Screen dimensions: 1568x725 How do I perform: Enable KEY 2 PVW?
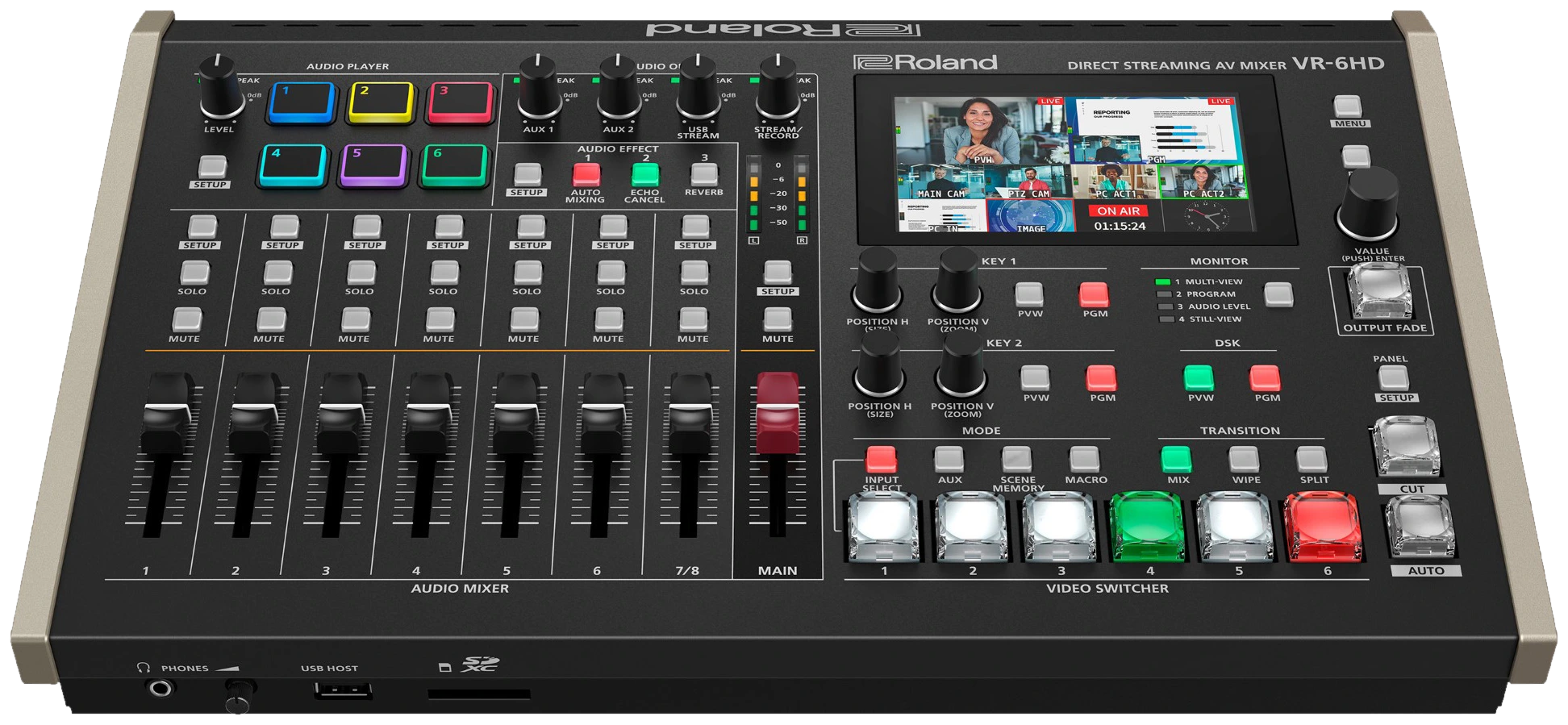click(x=1035, y=377)
